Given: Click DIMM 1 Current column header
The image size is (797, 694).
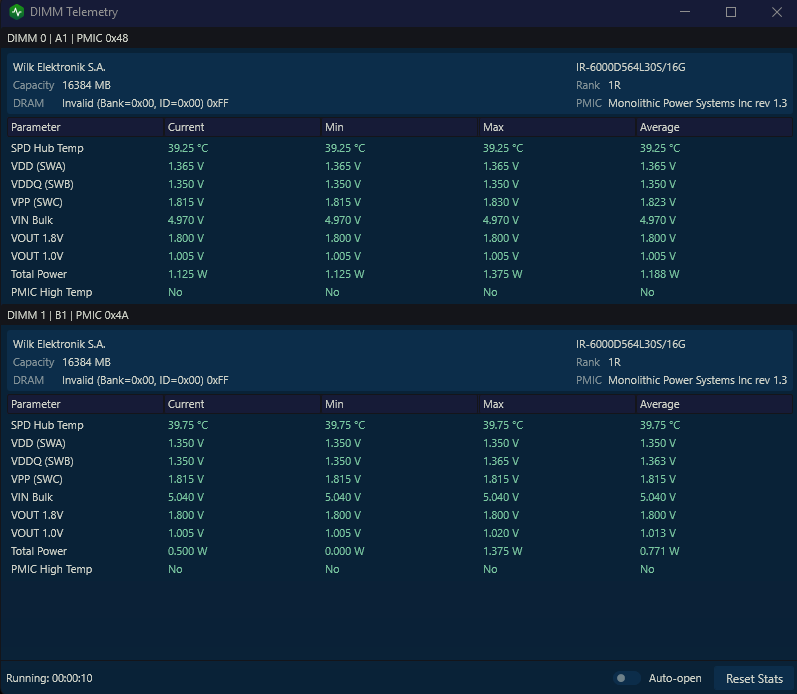Looking at the screenshot, I should point(242,404).
